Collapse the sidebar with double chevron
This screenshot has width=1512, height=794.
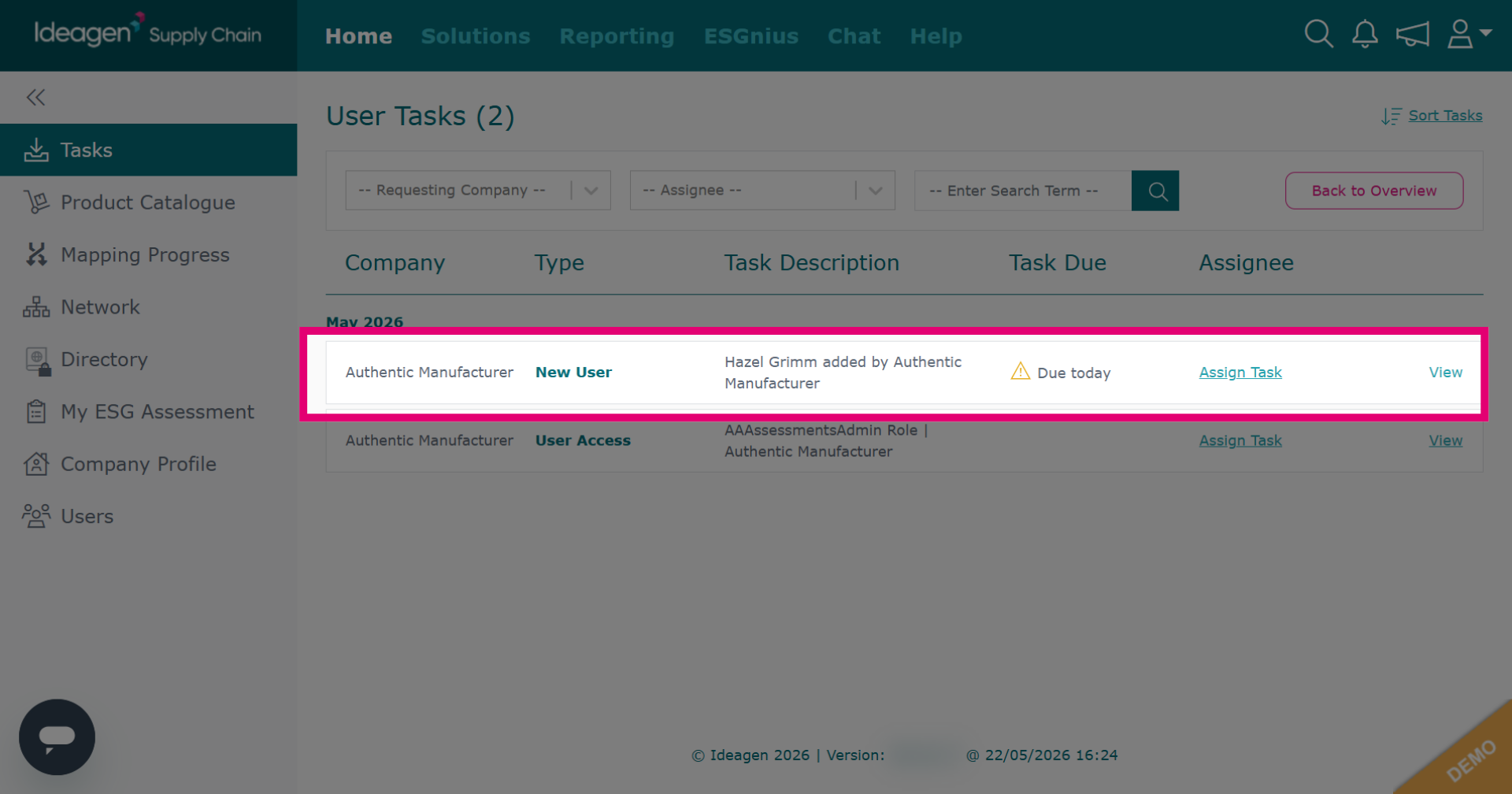[35, 97]
